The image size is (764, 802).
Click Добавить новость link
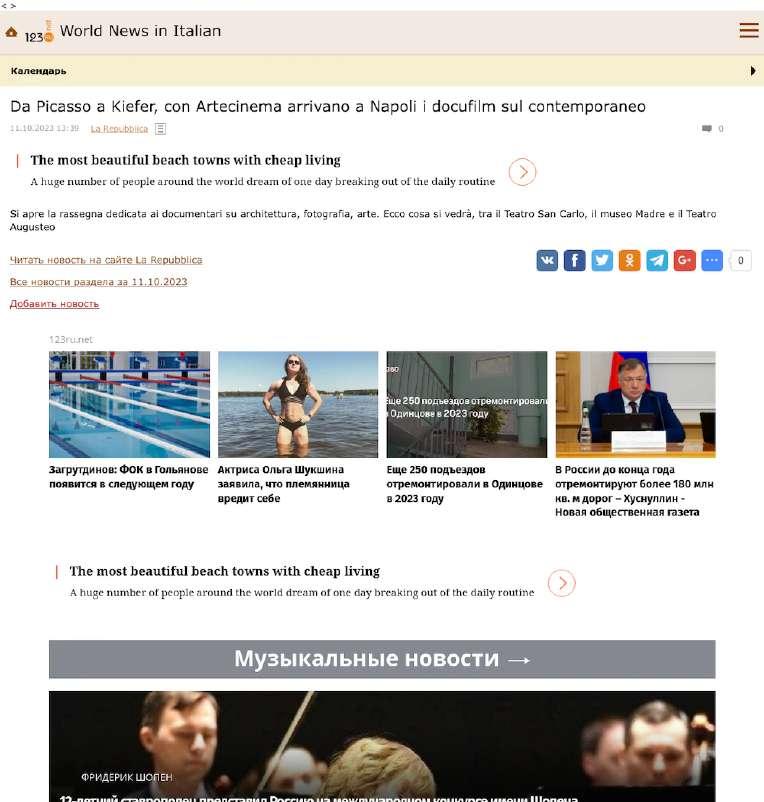click(54, 304)
